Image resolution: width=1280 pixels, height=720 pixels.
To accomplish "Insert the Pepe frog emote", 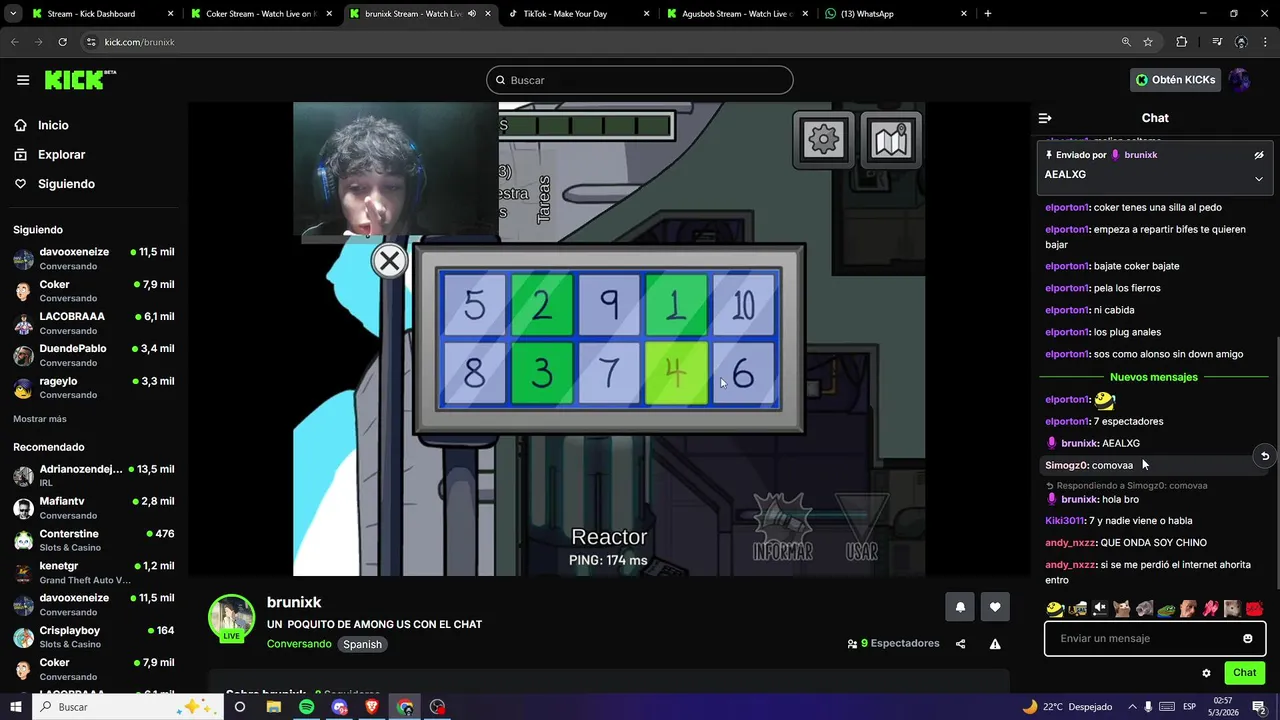I will (1165, 608).
